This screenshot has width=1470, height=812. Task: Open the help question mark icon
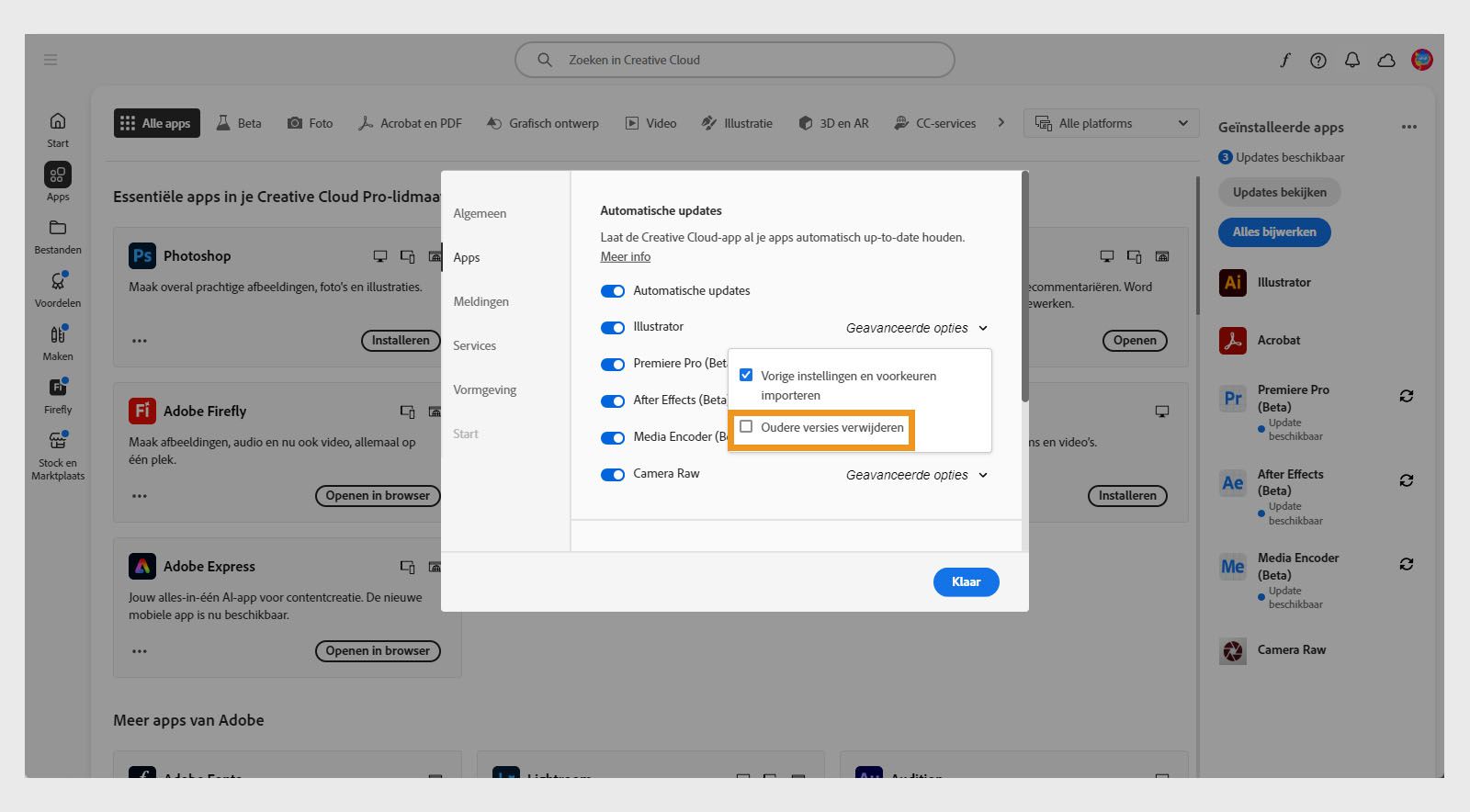1318,61
